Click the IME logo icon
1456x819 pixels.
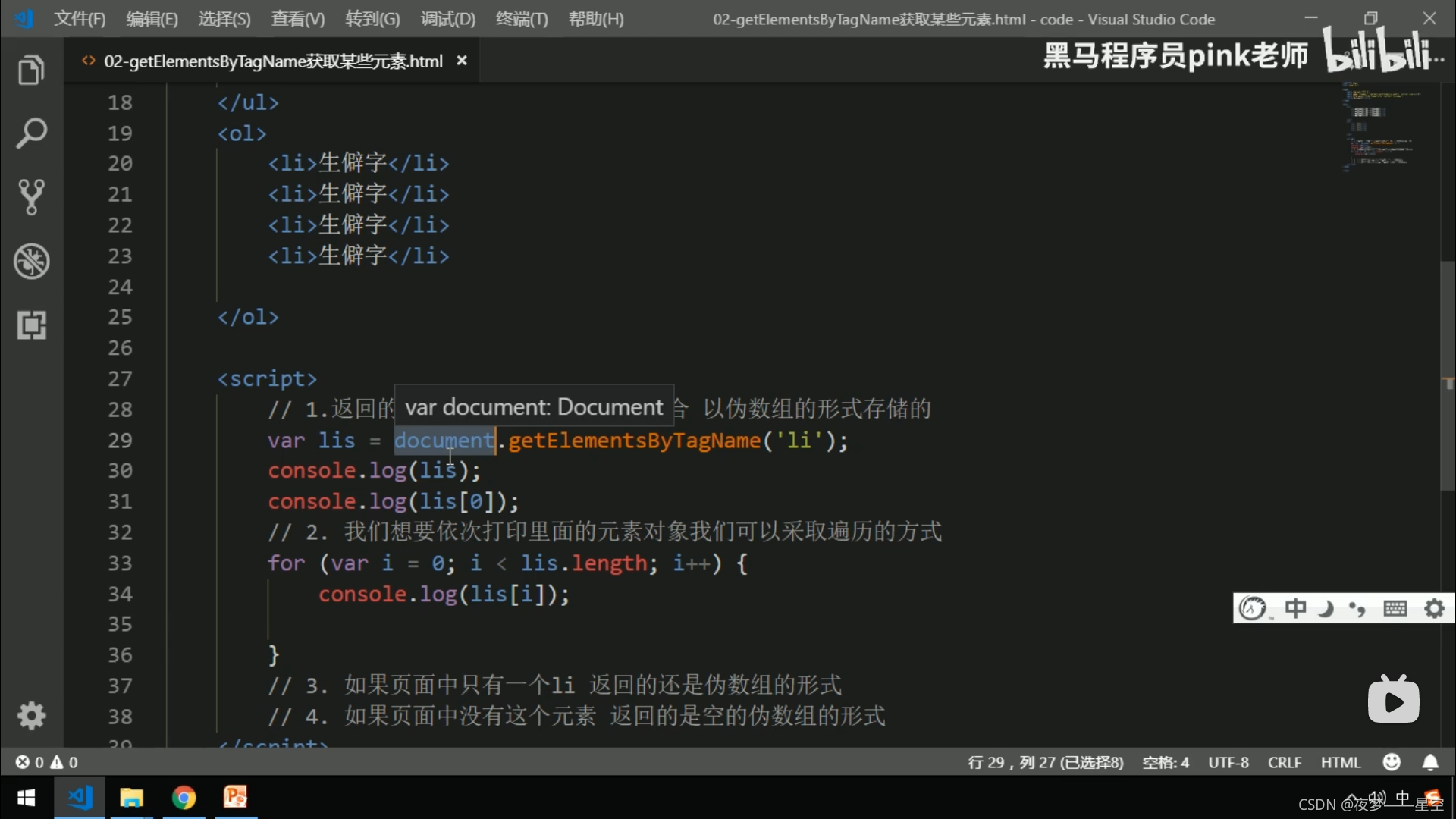coord(1253,608)
